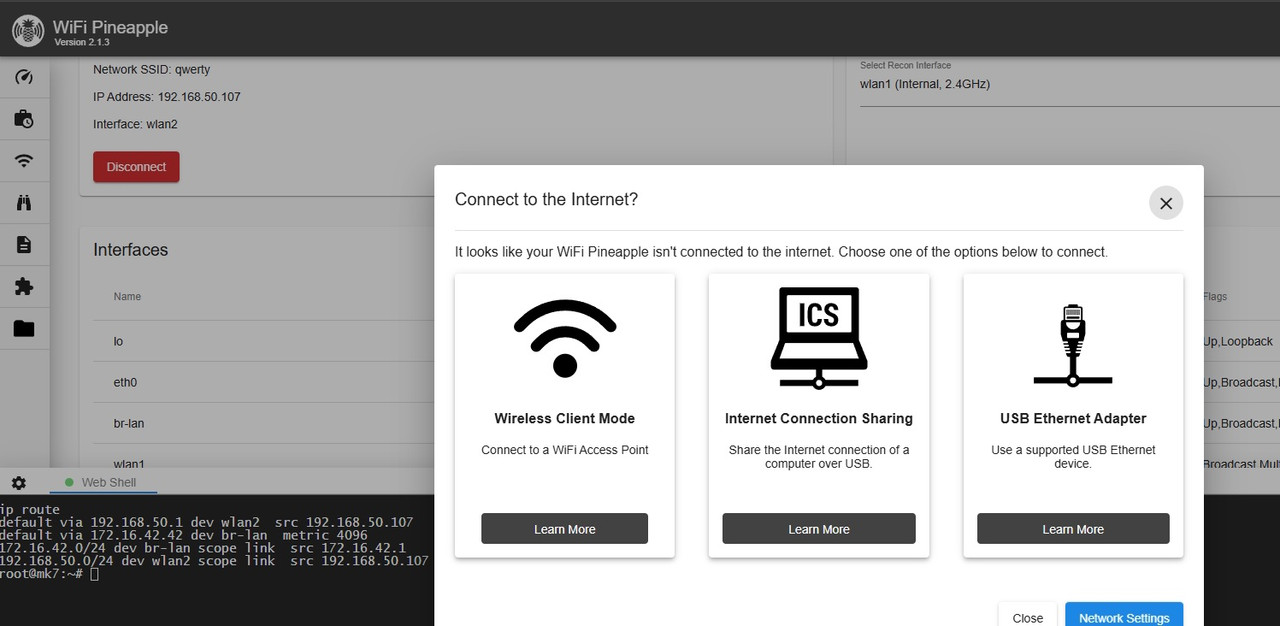Open the Files folder icon in sidebar
This screenshot has width=1280, height=626.
24,328
